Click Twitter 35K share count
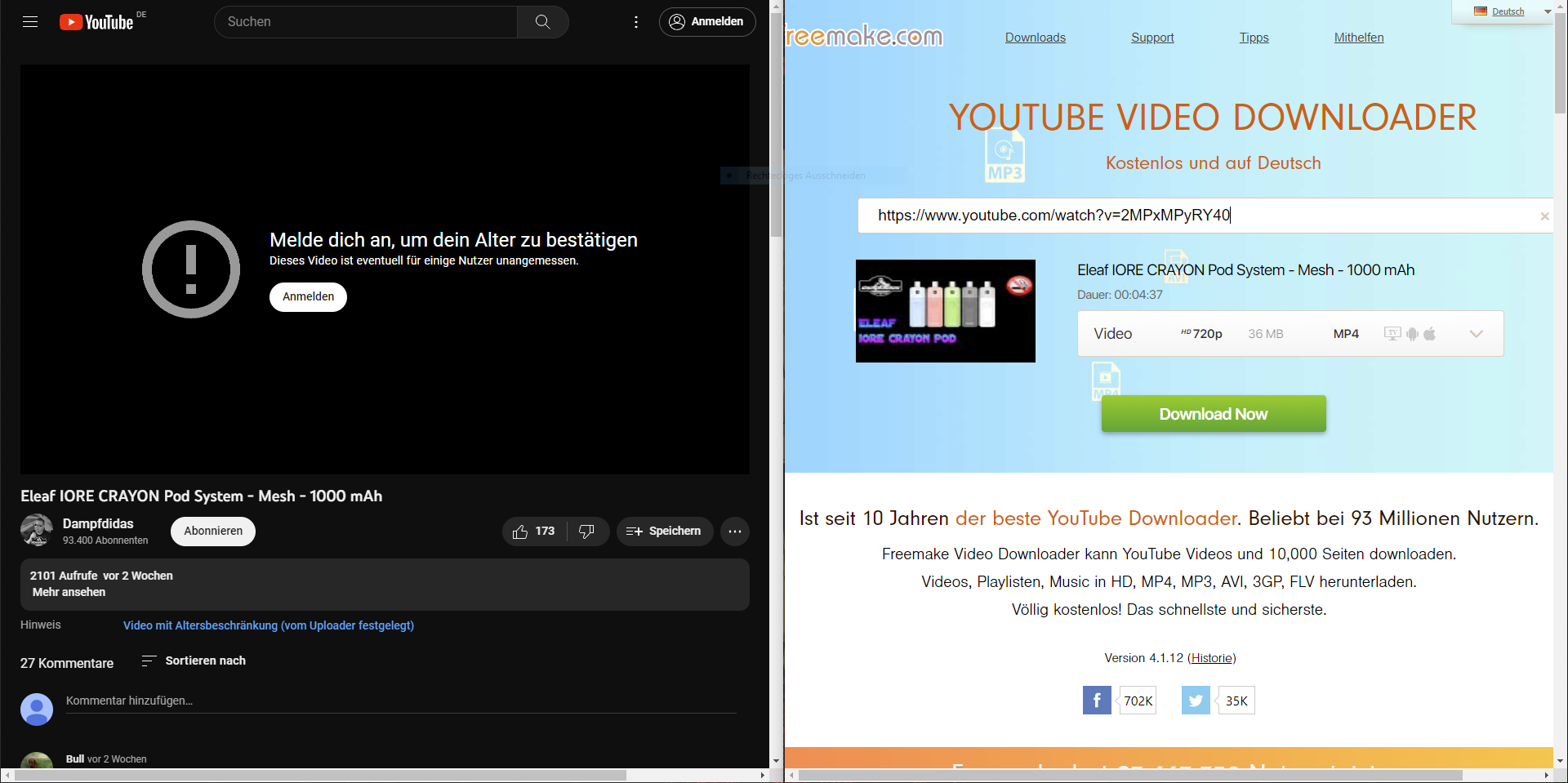 [1236, 701]
